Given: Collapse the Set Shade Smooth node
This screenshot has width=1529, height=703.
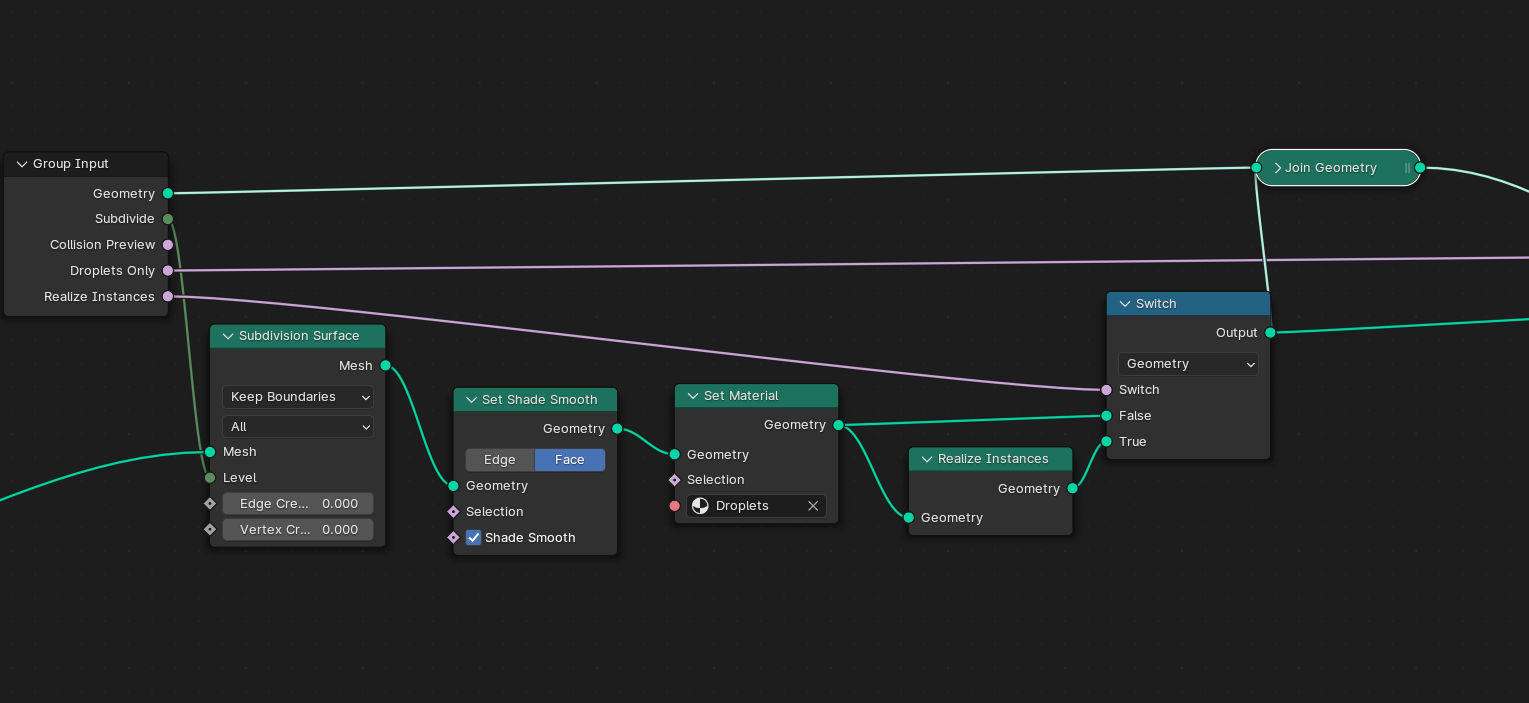Looking at the screenshot, I should [x=471, y=400].
